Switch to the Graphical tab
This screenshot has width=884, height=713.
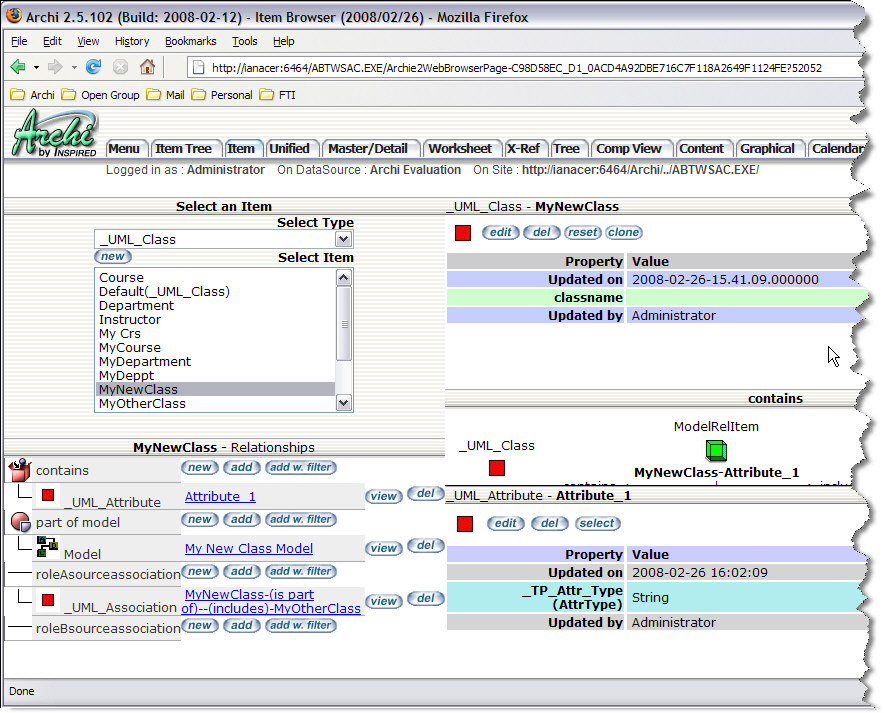point(767,148)
